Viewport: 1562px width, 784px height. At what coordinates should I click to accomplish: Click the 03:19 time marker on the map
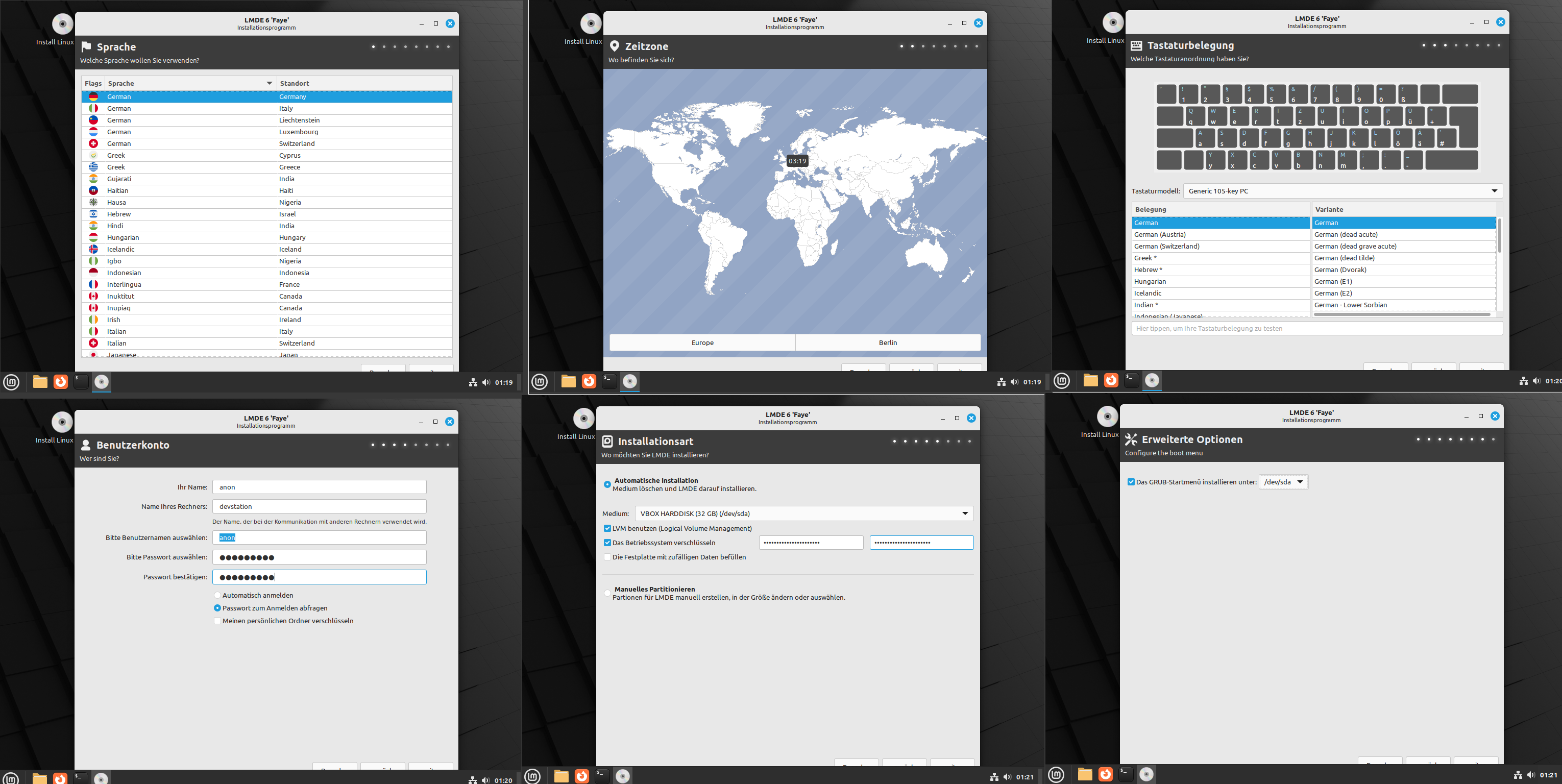(x=797, y=161)
